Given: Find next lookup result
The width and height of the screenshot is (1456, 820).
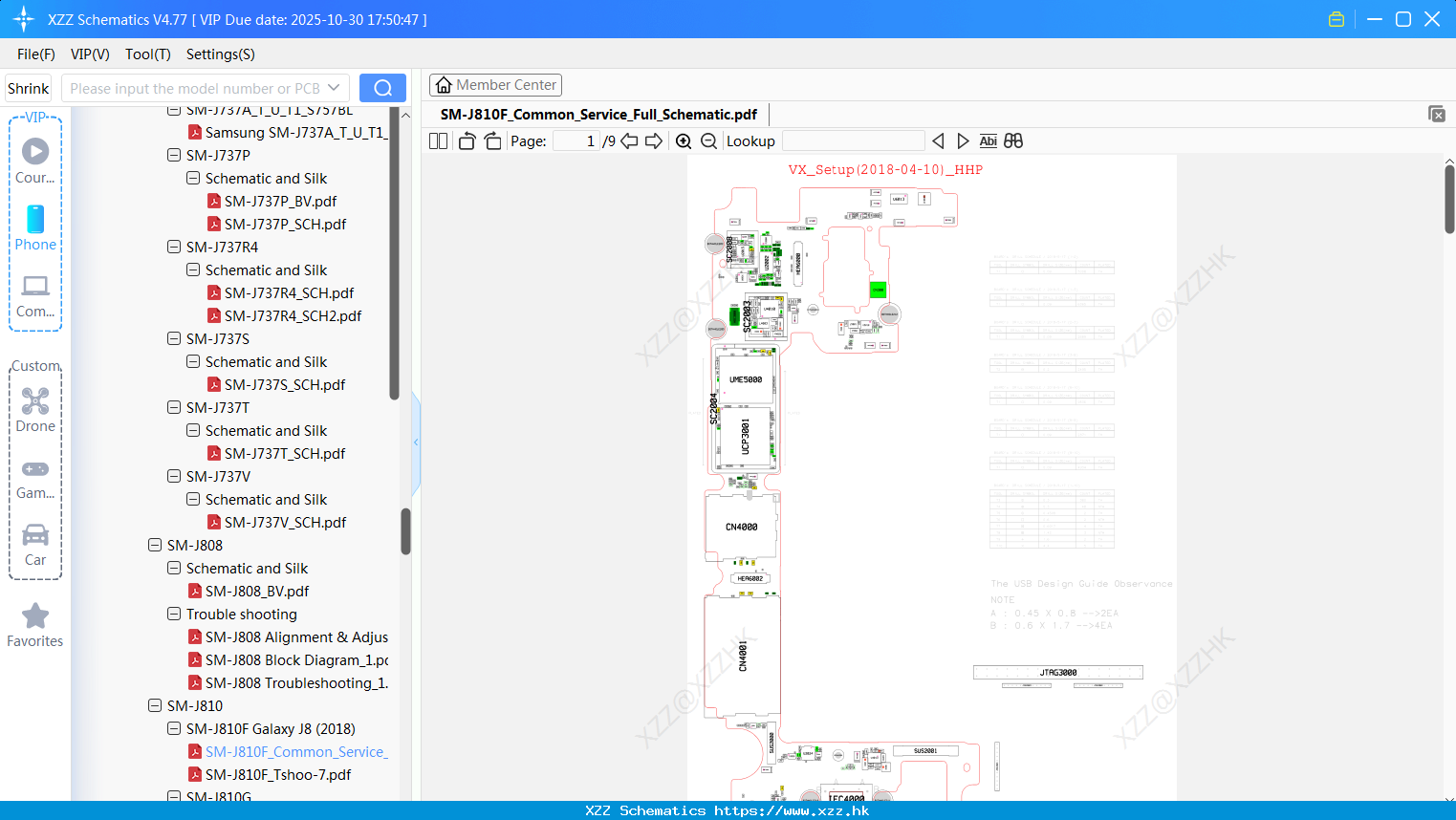Looking at the screenshot, I should pyautogui.click(x=963, y=141).
